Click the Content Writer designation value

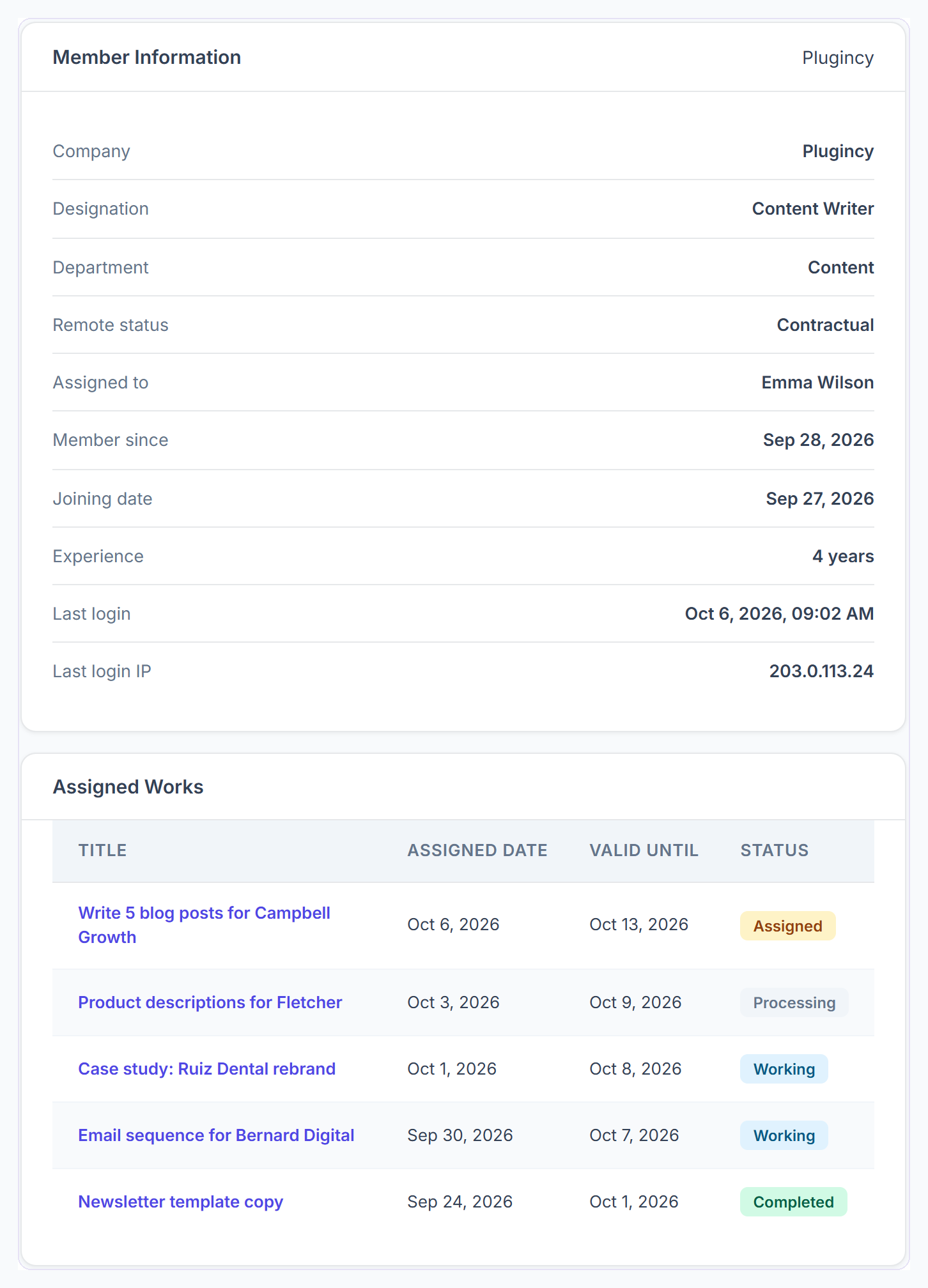coord(813,208)
